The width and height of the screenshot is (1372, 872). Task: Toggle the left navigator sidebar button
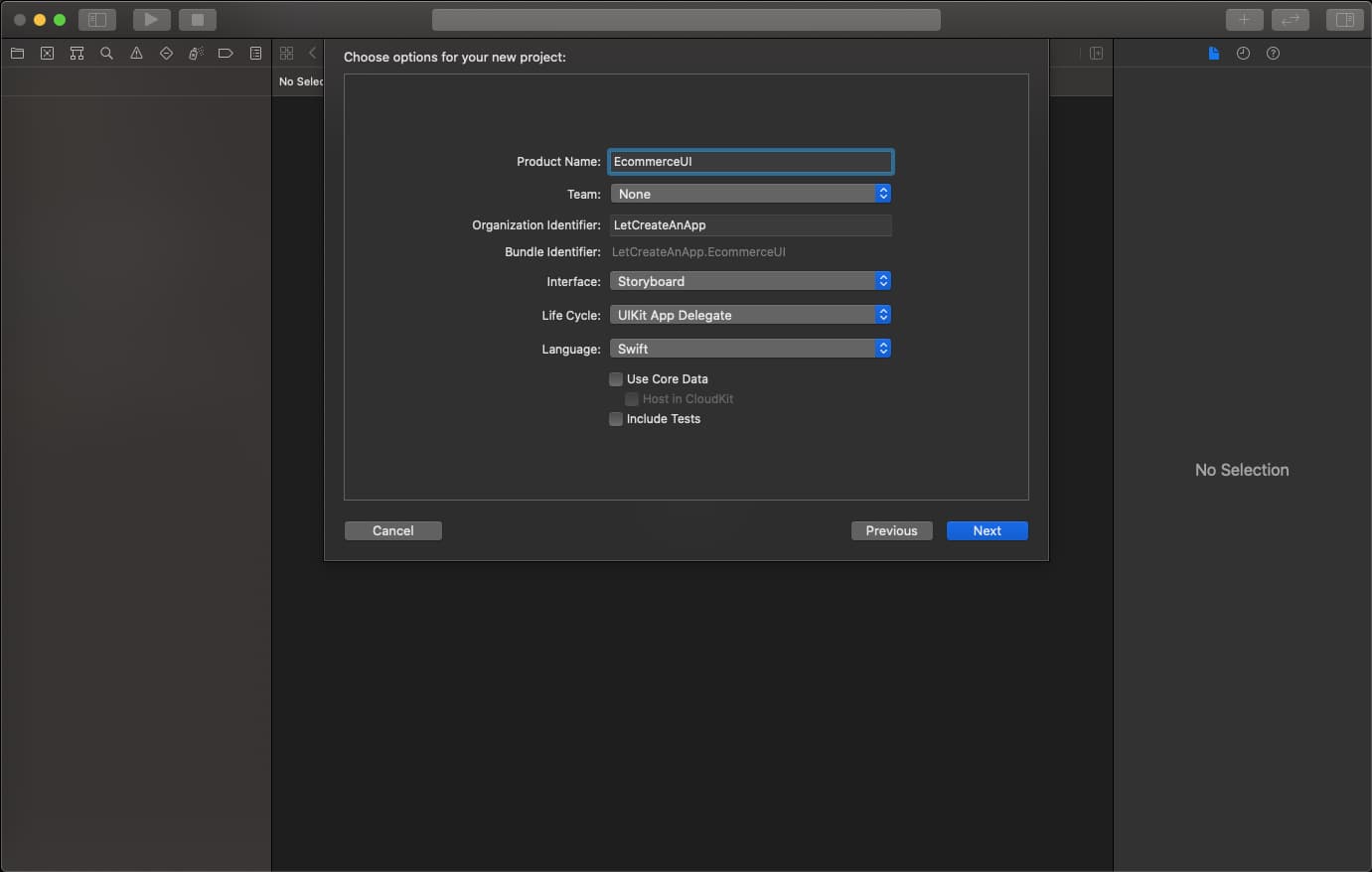(x=97, y=20)
